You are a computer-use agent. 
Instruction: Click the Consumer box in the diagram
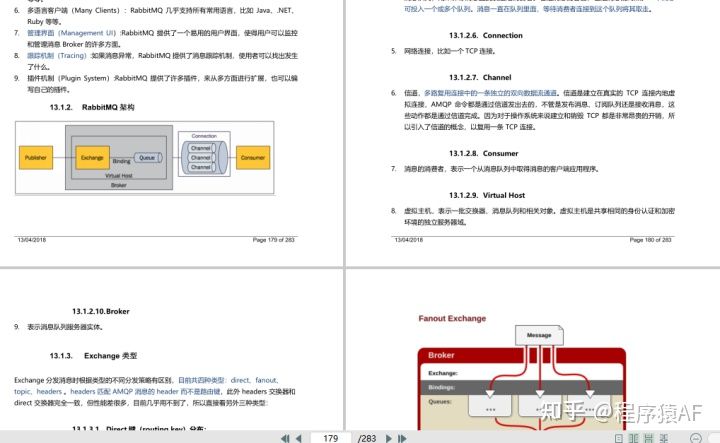(253, 157)
